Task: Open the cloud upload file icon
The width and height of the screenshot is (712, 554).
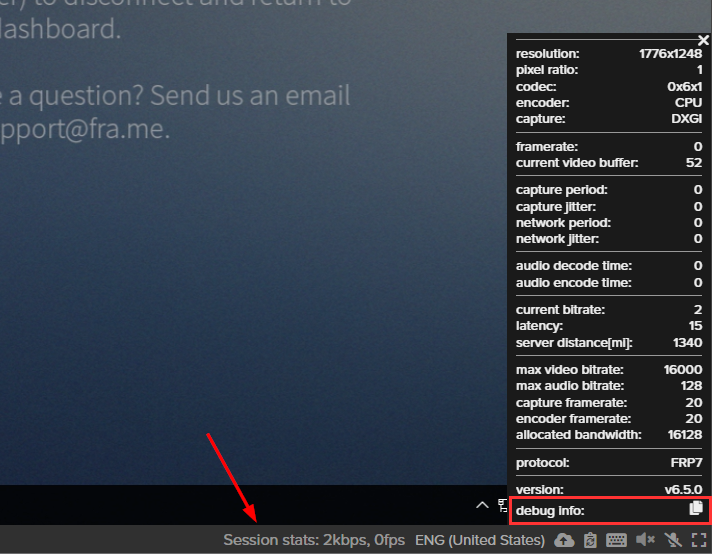Action: click(x=564, y=541)
